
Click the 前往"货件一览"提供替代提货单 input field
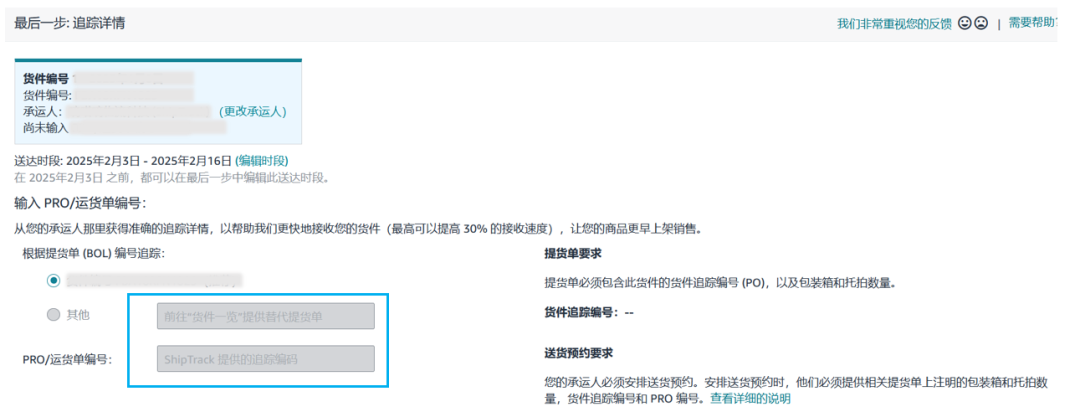[x=266, y=316]
